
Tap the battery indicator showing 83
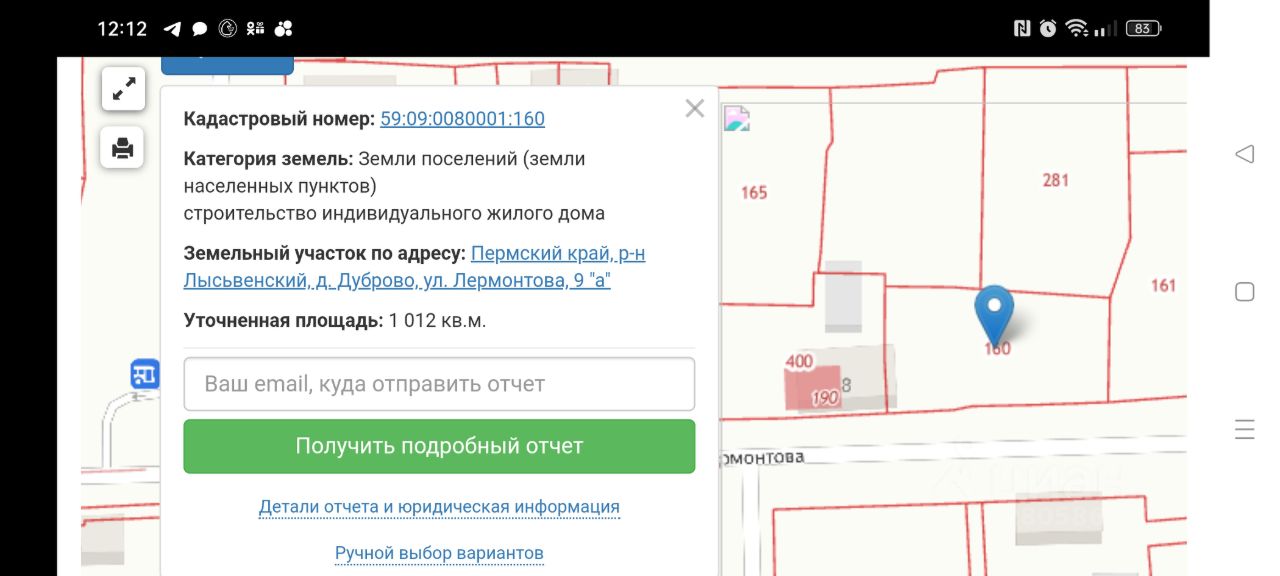[x=1143, y=29]
